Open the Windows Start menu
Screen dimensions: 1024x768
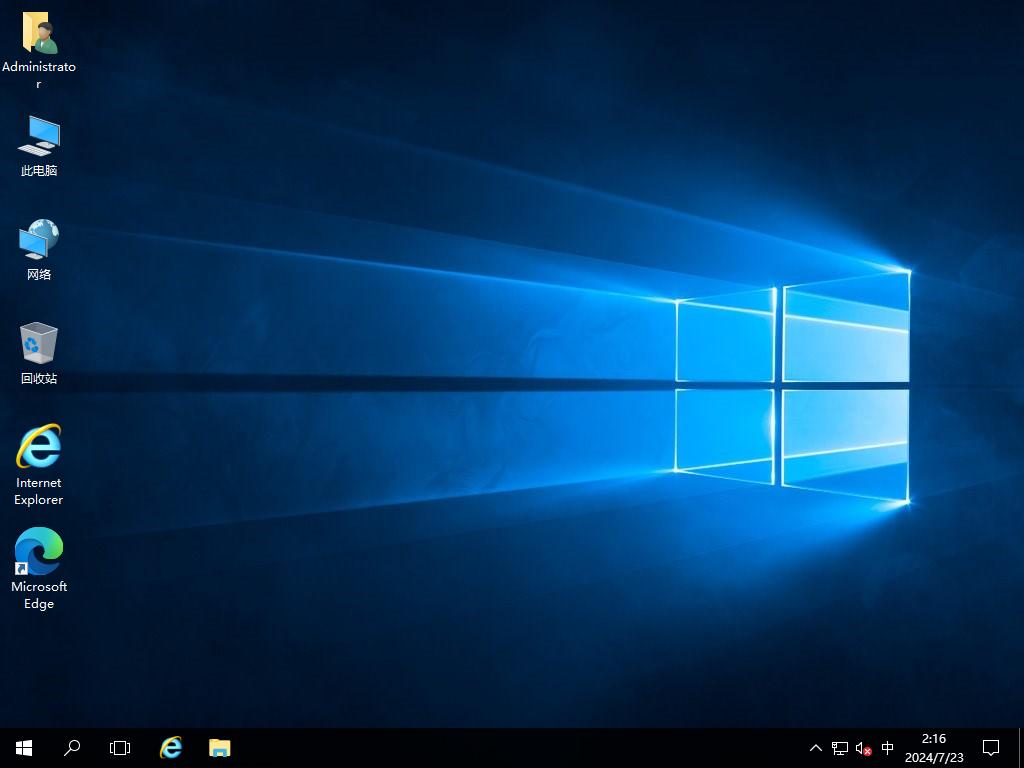[24, 748]
